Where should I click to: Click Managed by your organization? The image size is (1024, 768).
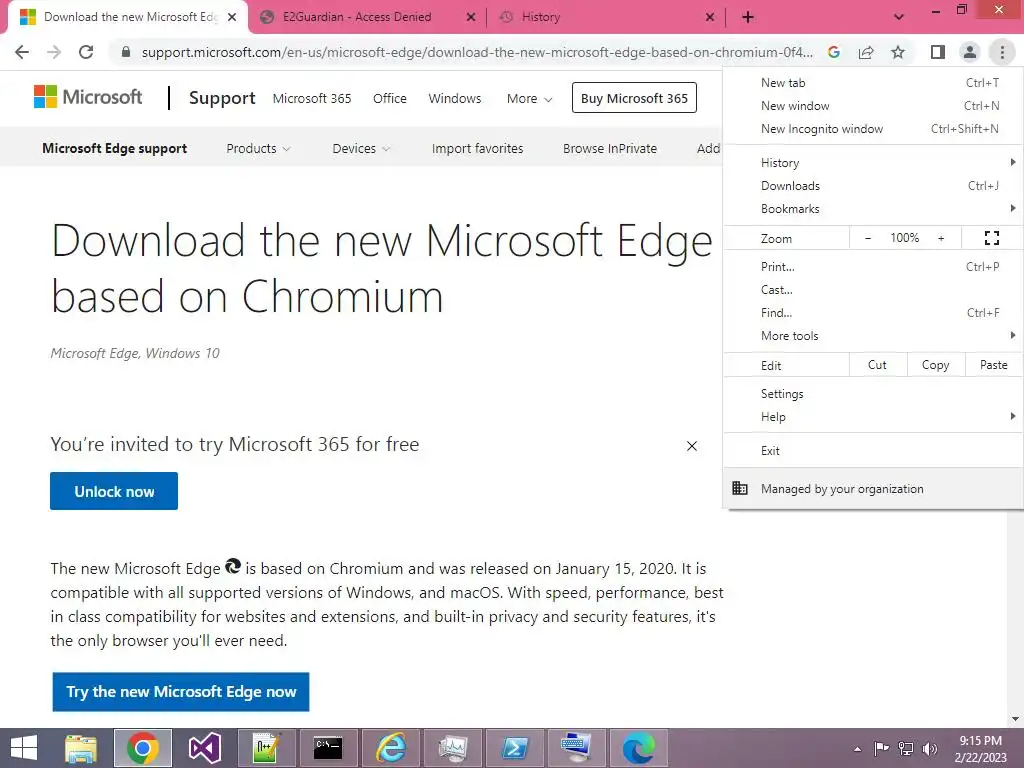click(x=873, y=488)
